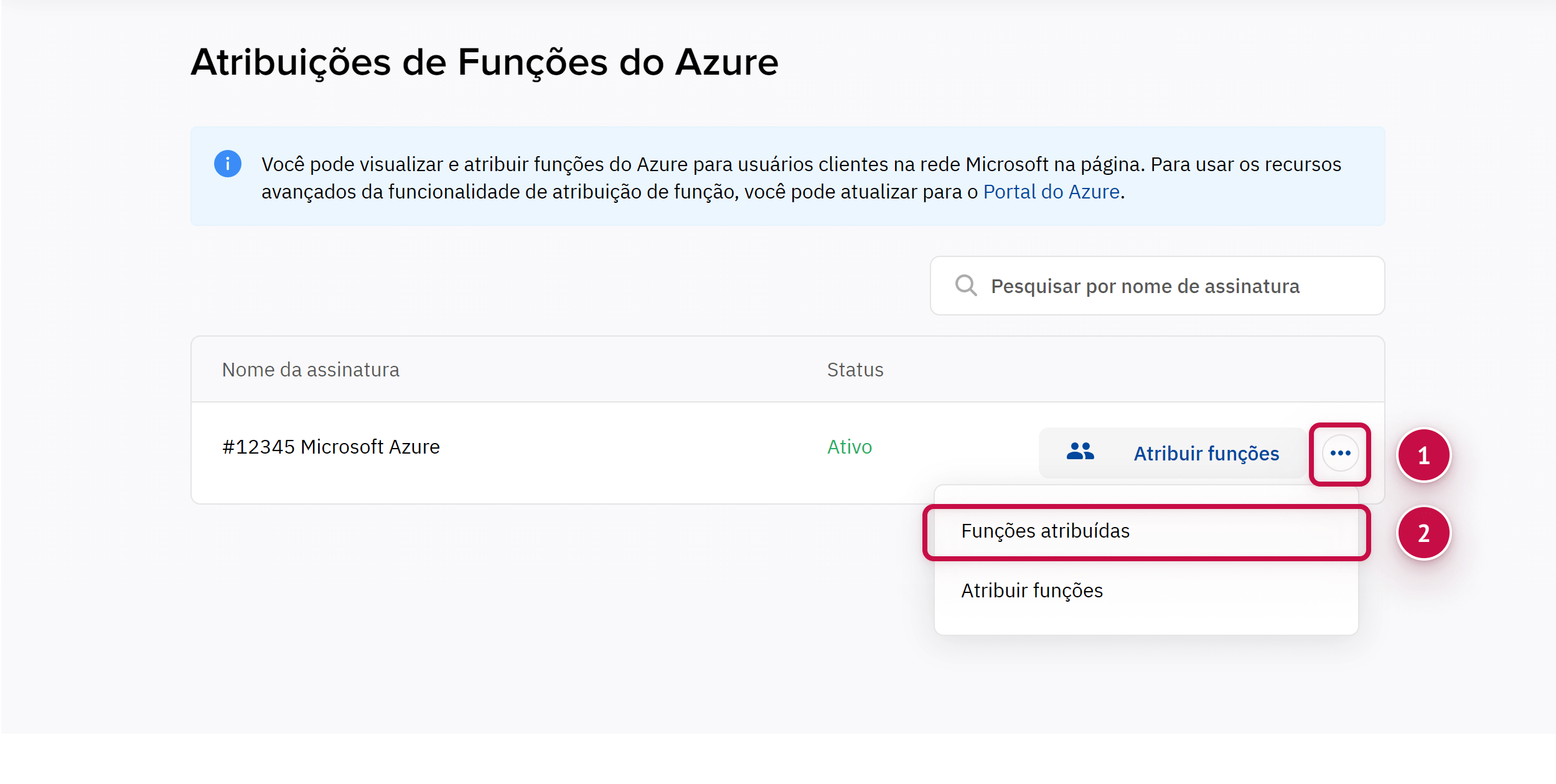
Task: Click the red circle badge numbered 1
Action: coord(1423,455)
